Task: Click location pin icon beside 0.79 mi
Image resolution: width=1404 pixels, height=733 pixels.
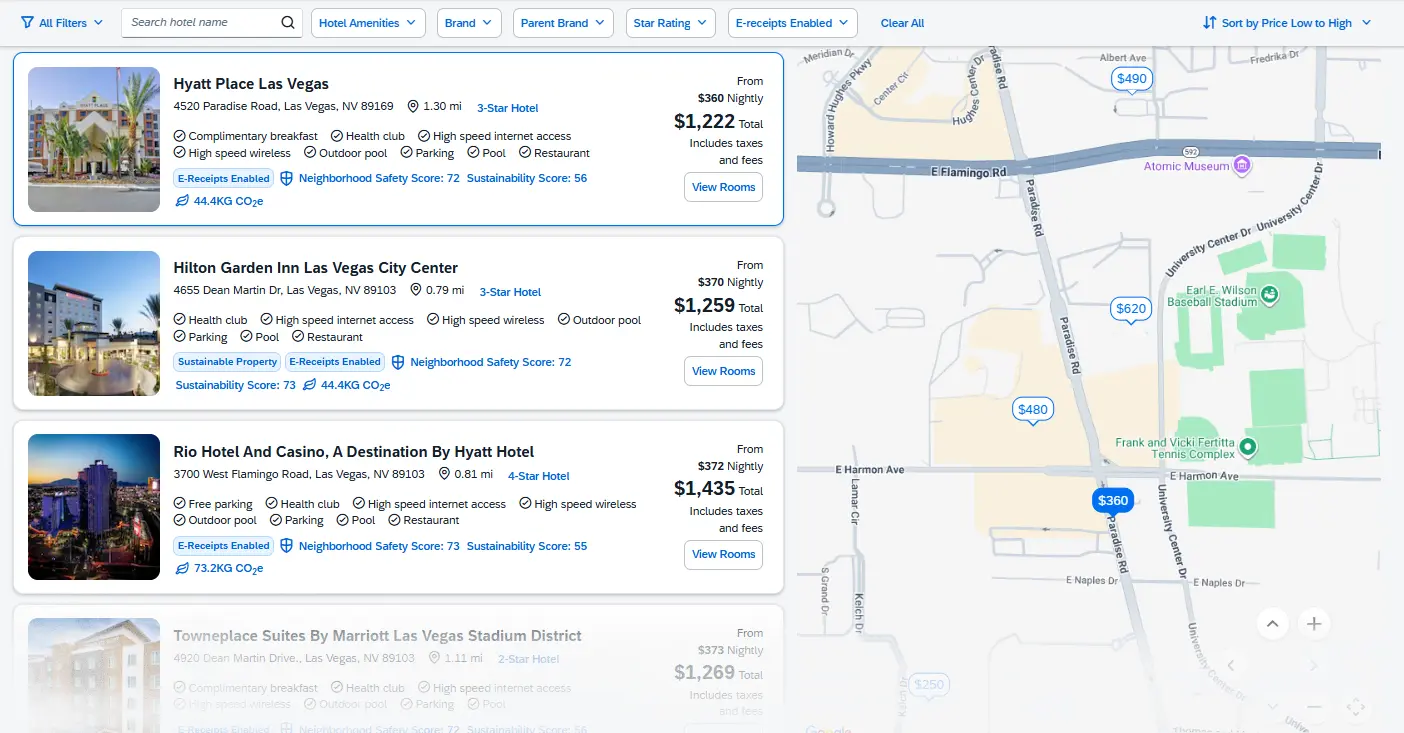Action: point(415,290)
